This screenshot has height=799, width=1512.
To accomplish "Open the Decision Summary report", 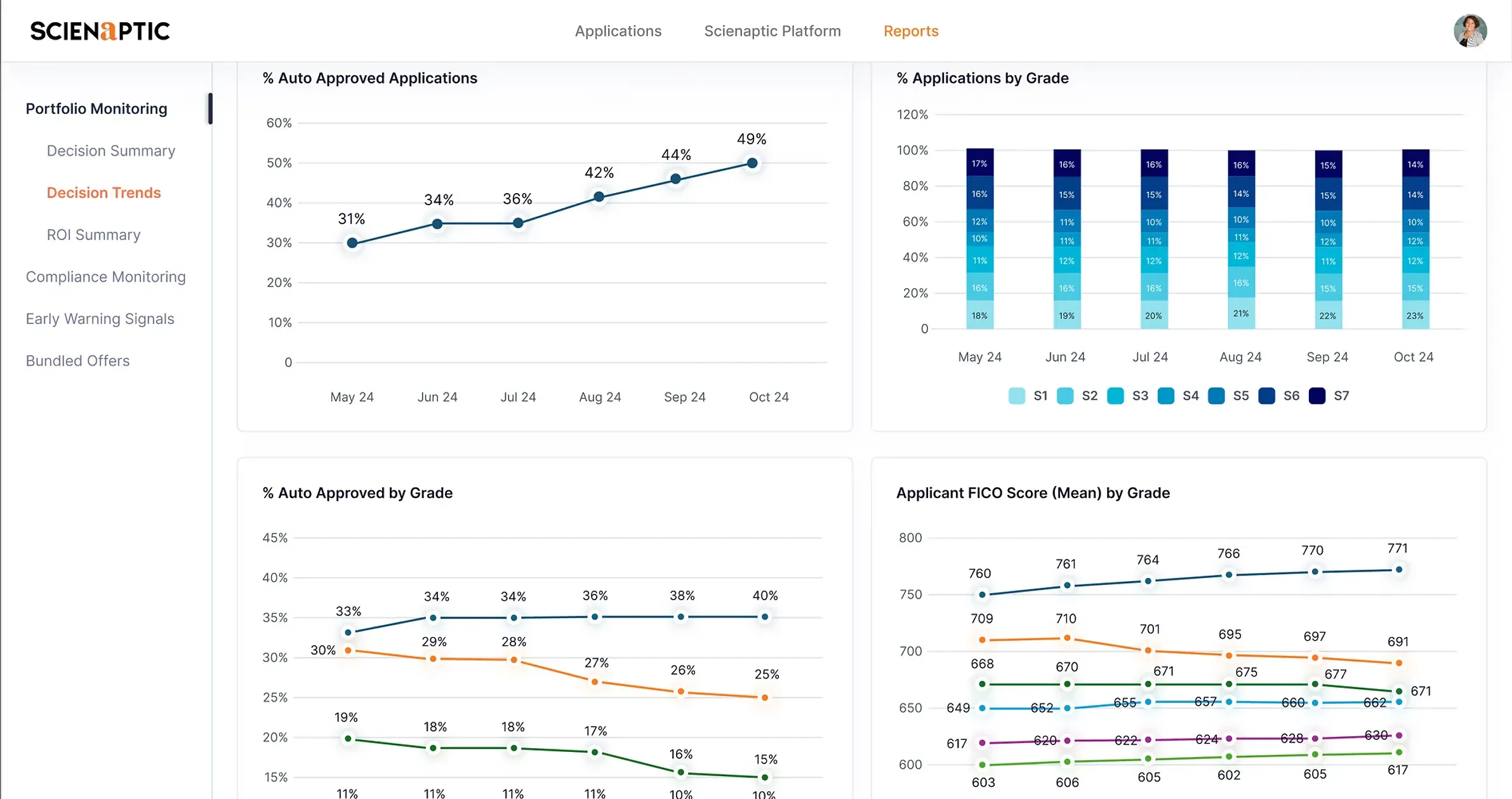I will click(x=111, y=151).
